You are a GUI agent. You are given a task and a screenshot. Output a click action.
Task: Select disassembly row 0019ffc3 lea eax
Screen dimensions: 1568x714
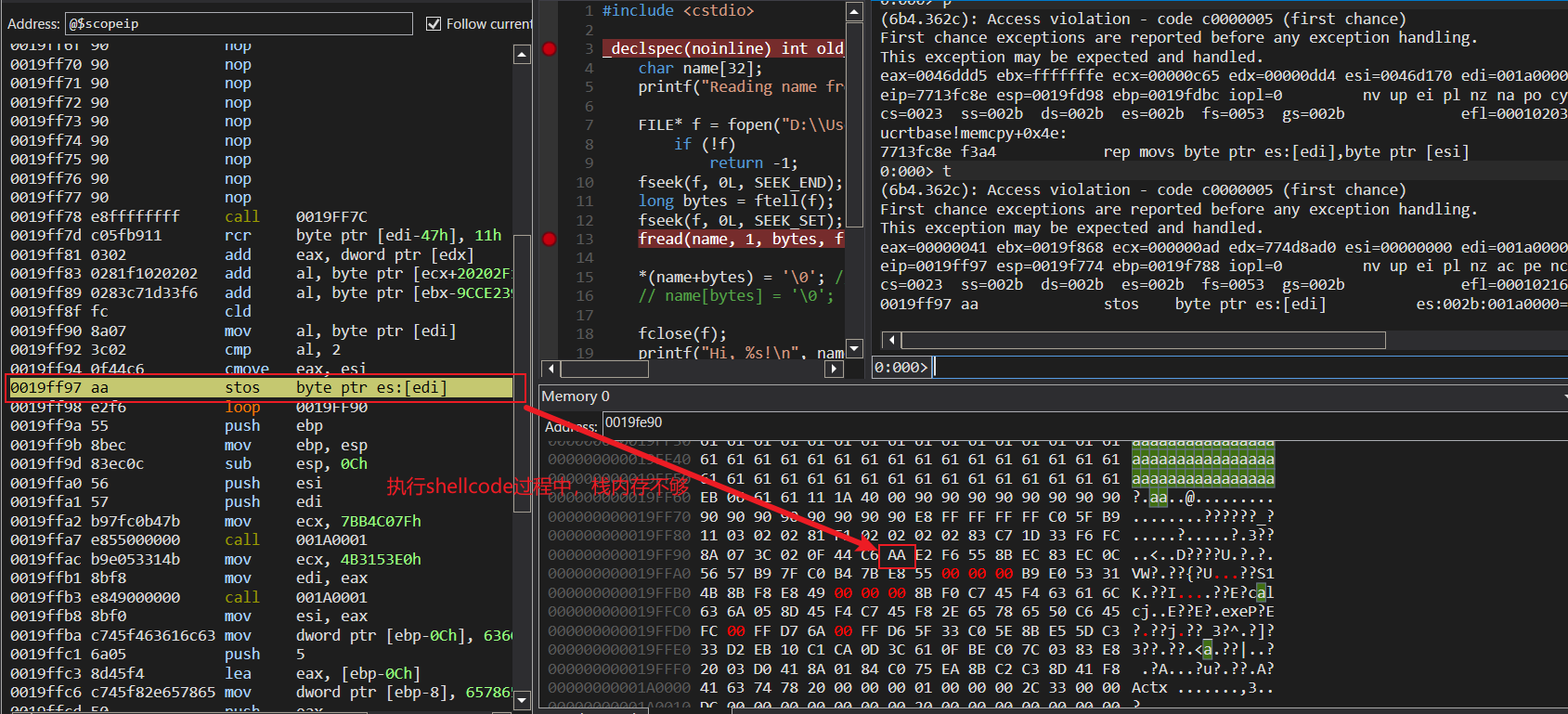coord(261,673)
